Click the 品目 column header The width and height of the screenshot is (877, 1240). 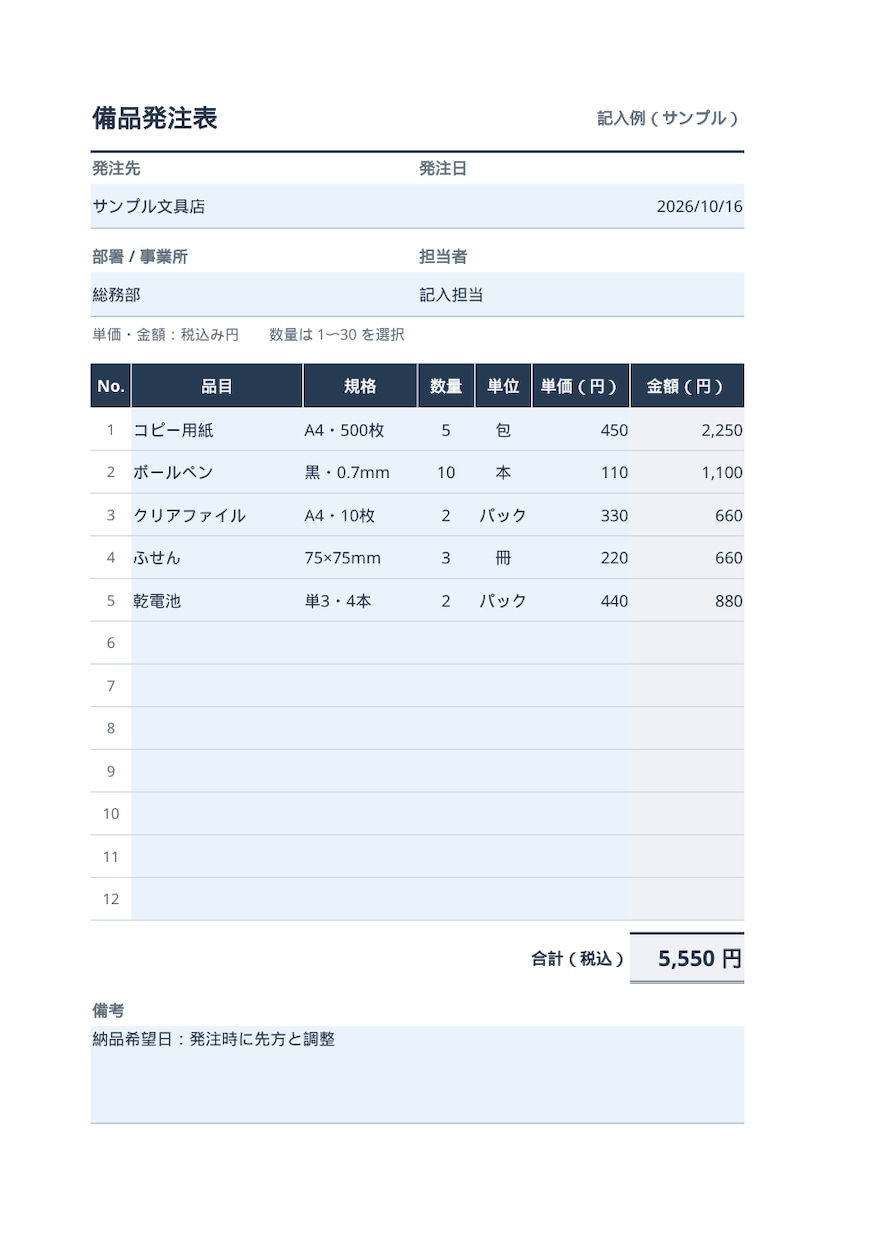[217, 386]
